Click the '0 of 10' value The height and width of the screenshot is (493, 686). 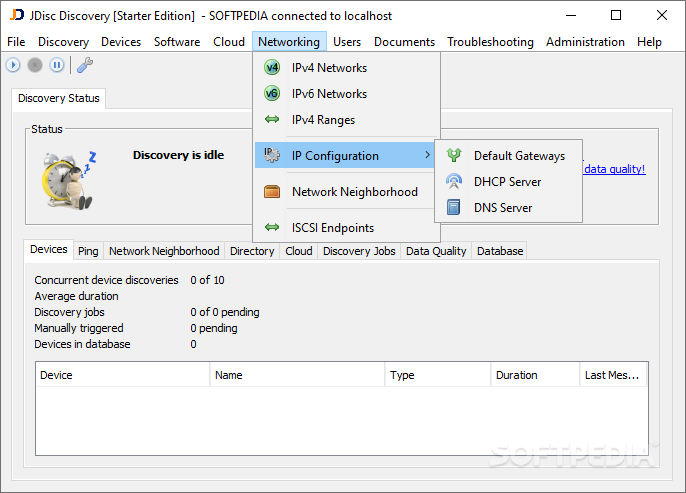click(207, 280)
